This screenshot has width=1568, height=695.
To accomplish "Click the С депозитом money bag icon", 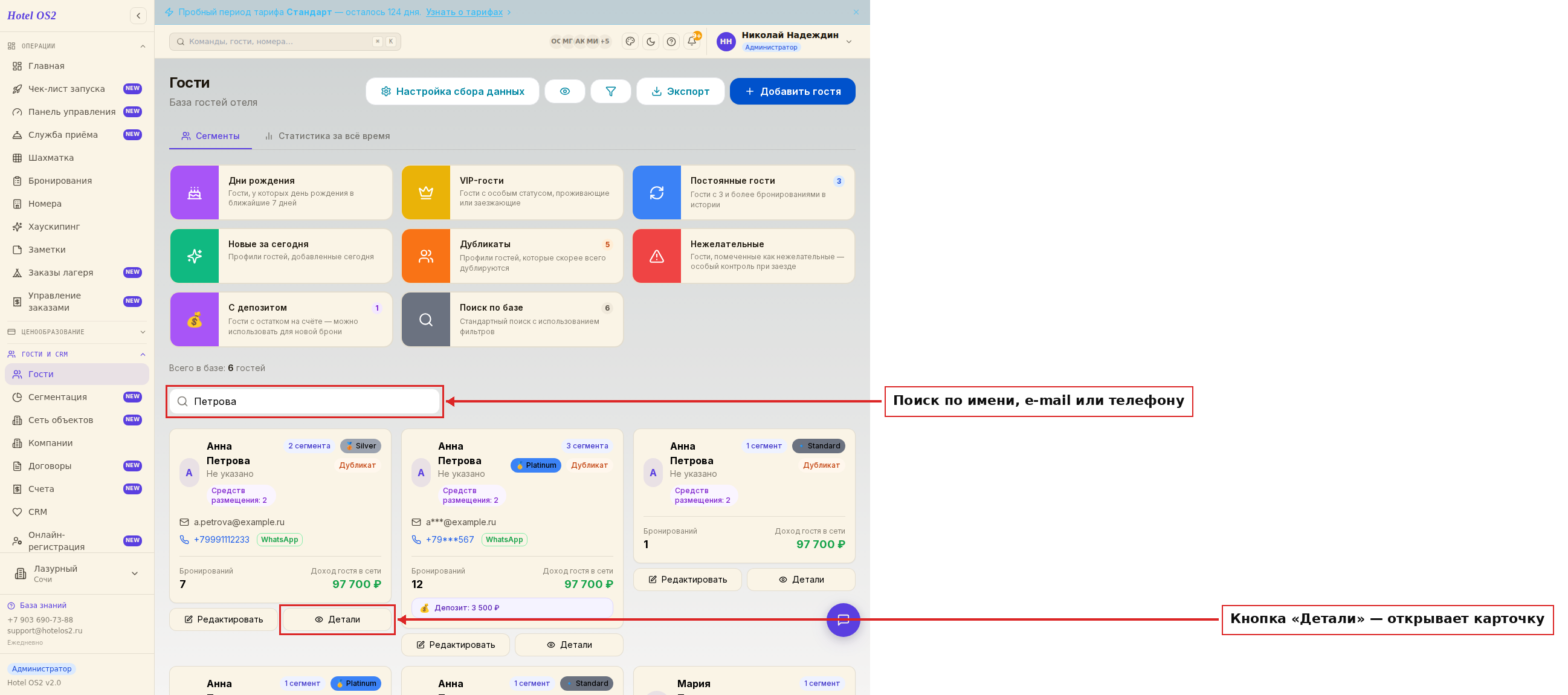I will click(195, 320).
